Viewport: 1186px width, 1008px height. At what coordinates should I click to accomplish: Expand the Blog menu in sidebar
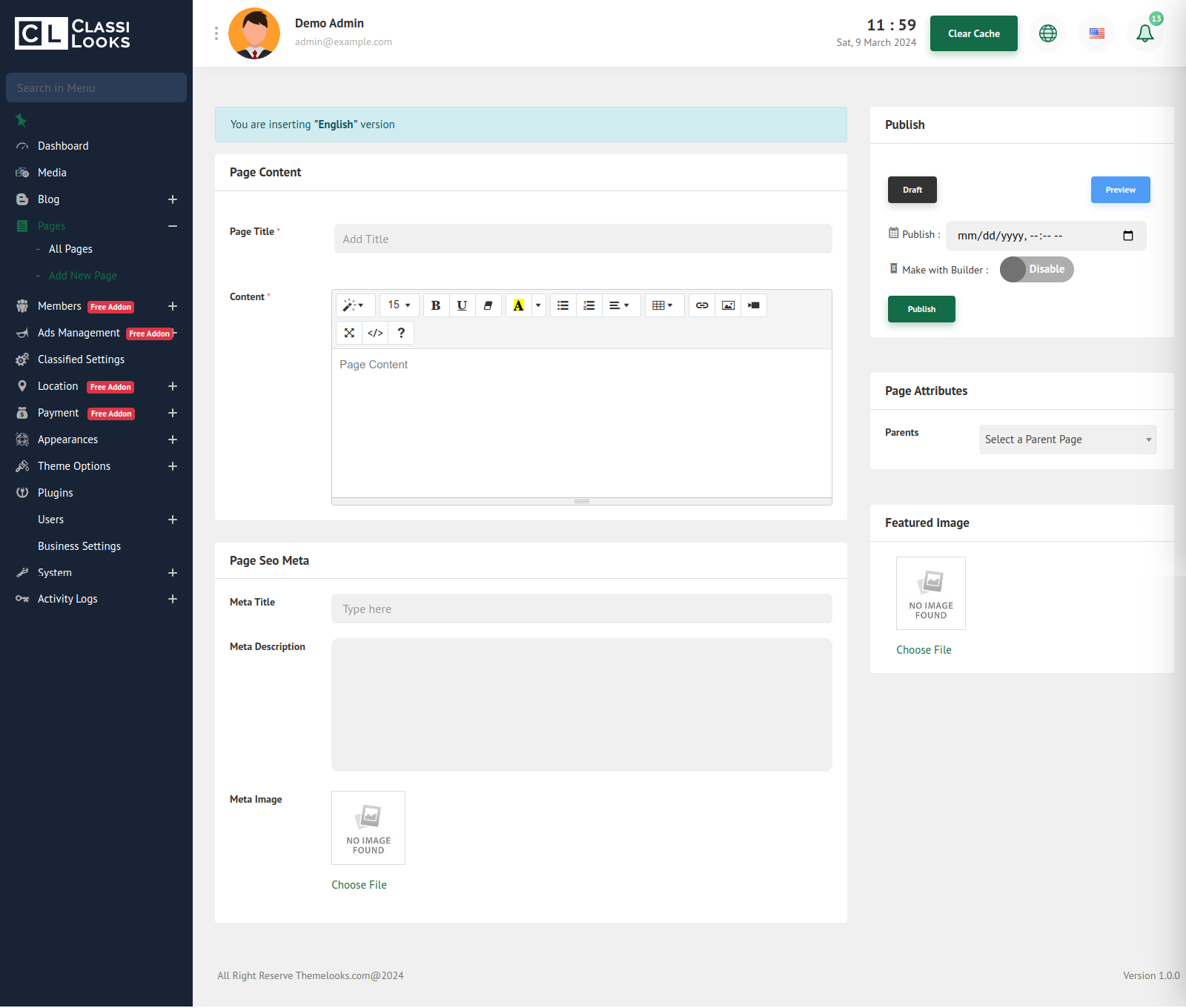tap(172, 199)
